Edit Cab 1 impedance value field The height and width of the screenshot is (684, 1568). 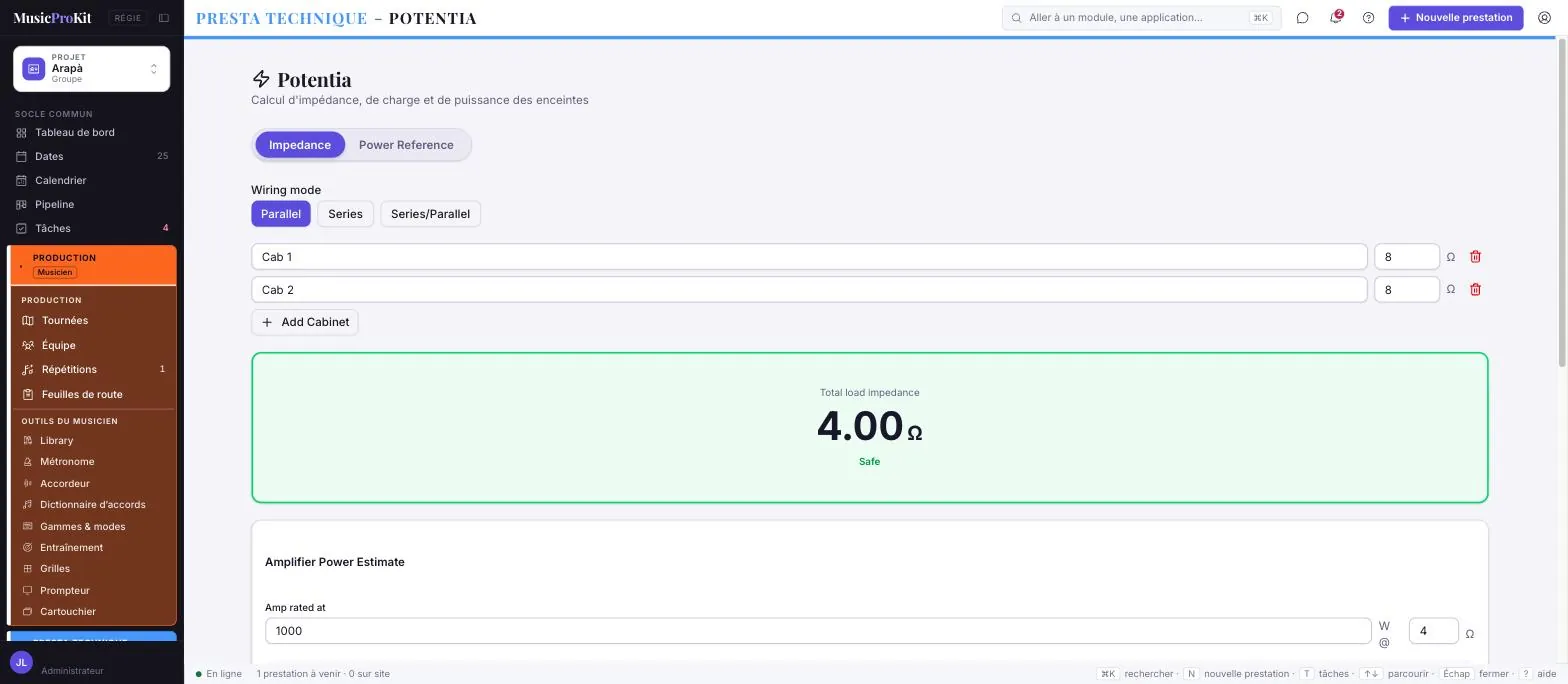[1406, 257]
